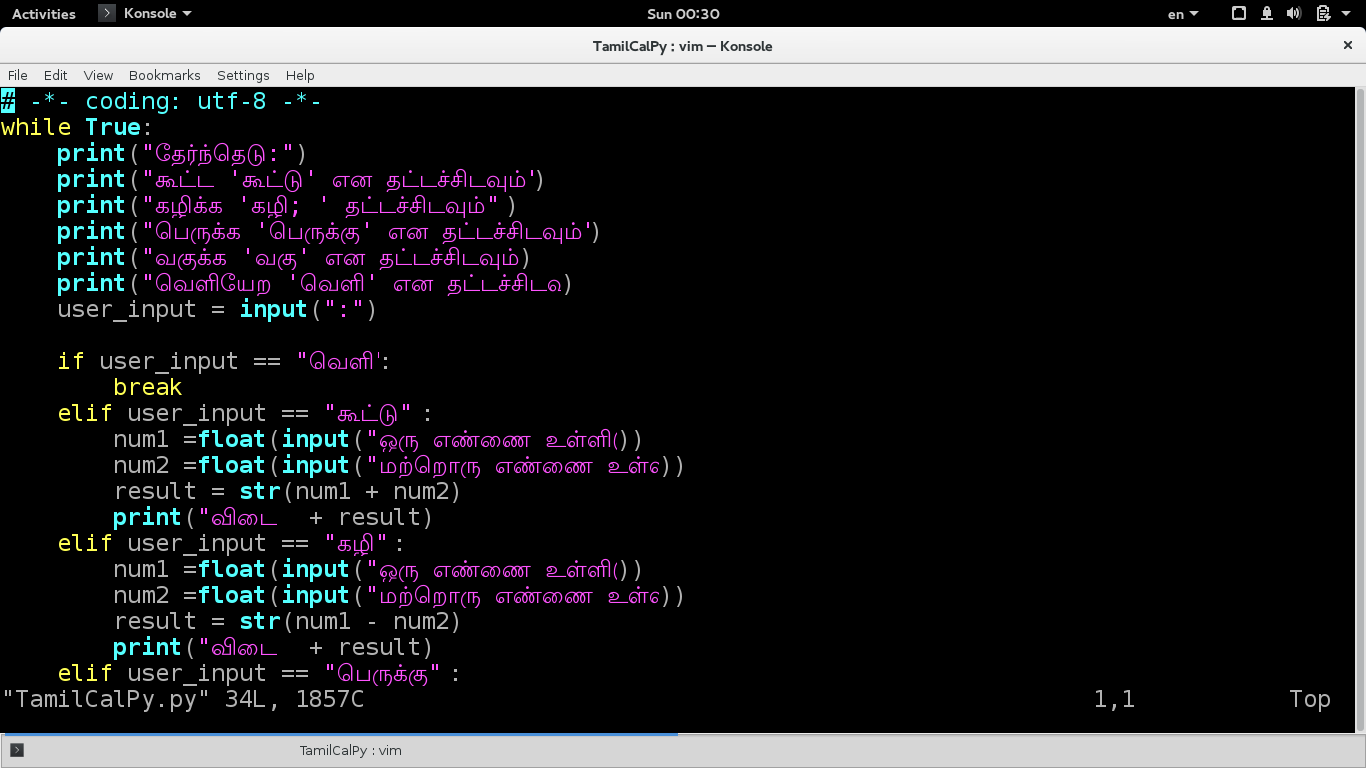Switch to the TamilCalPy : vim tab
This screenshot has height=768, width=1366.
tap(350, 750)
